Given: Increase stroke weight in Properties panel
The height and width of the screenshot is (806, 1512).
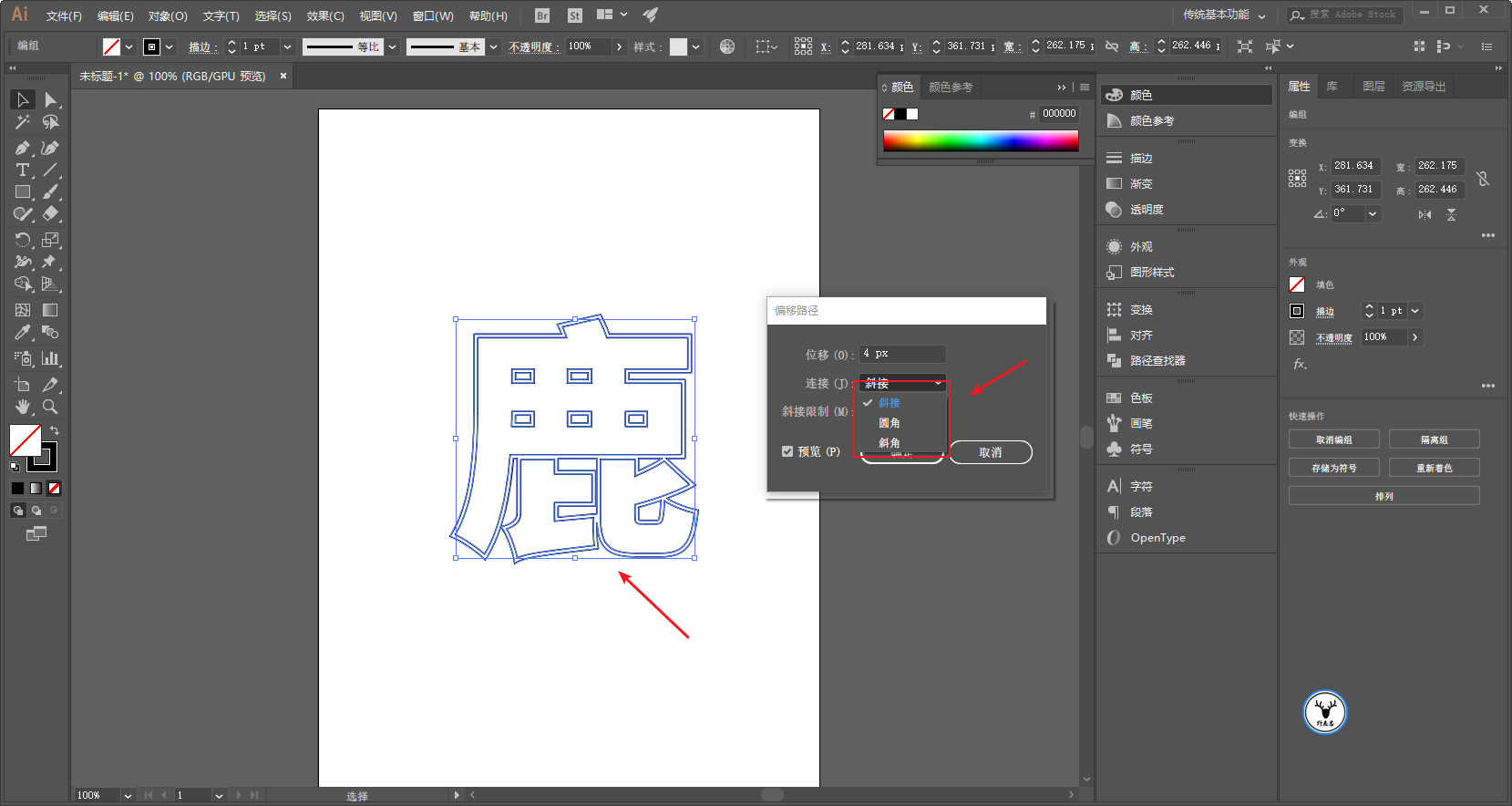Looking at the screenshot, I should click(x=1369, y=306).
